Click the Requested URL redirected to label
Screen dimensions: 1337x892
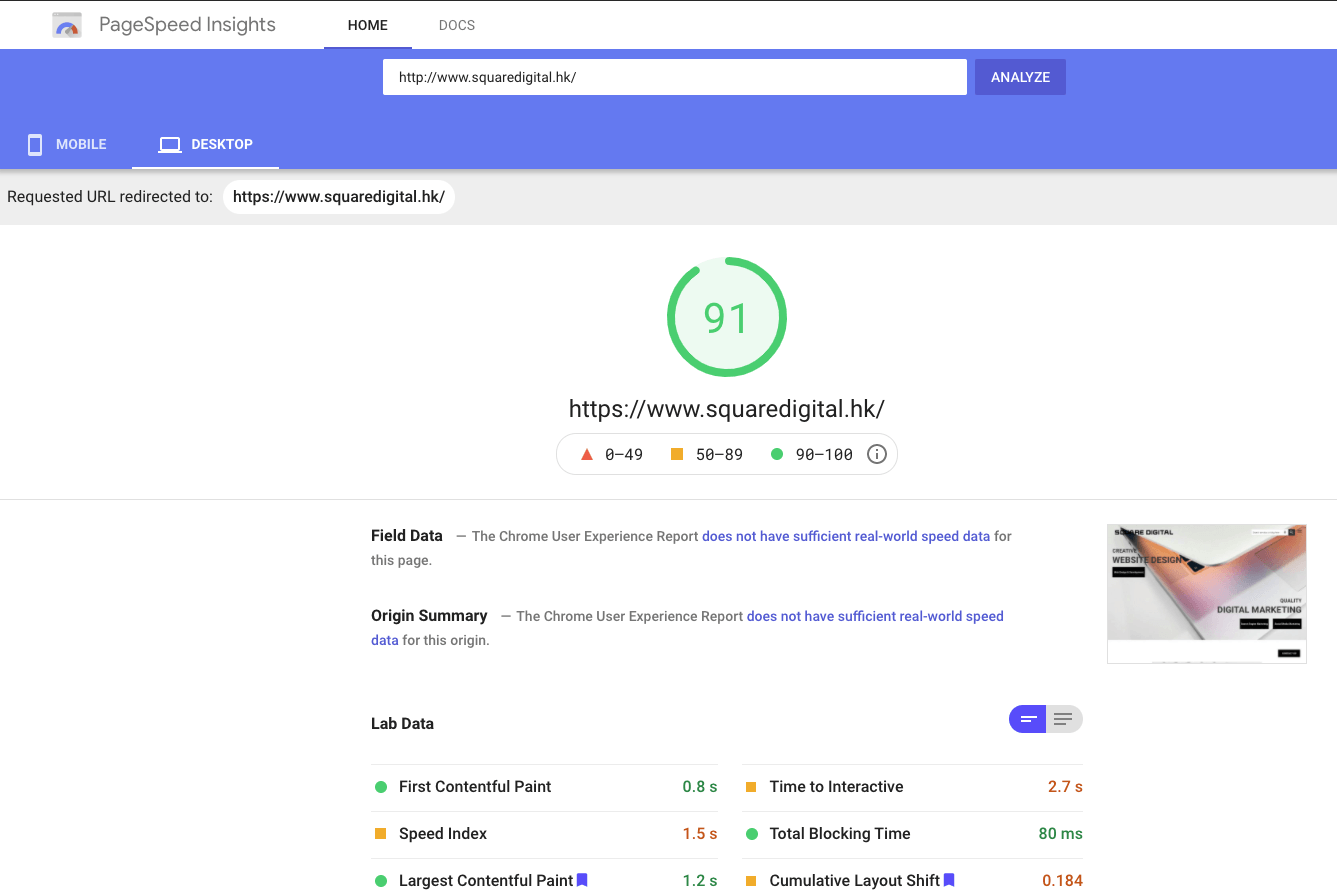click(110, 197)
